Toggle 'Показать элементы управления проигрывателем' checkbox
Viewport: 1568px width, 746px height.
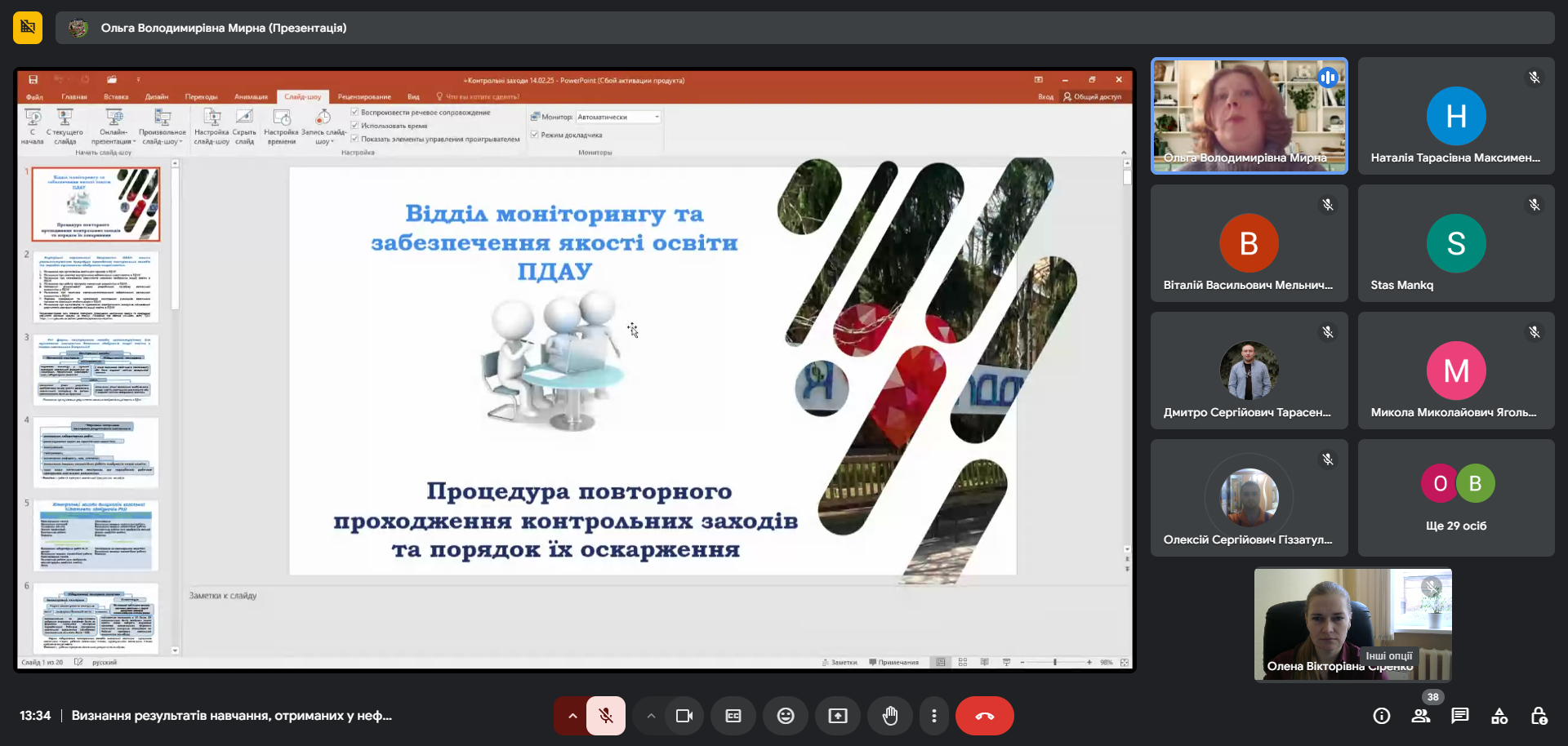coord(354,139)
